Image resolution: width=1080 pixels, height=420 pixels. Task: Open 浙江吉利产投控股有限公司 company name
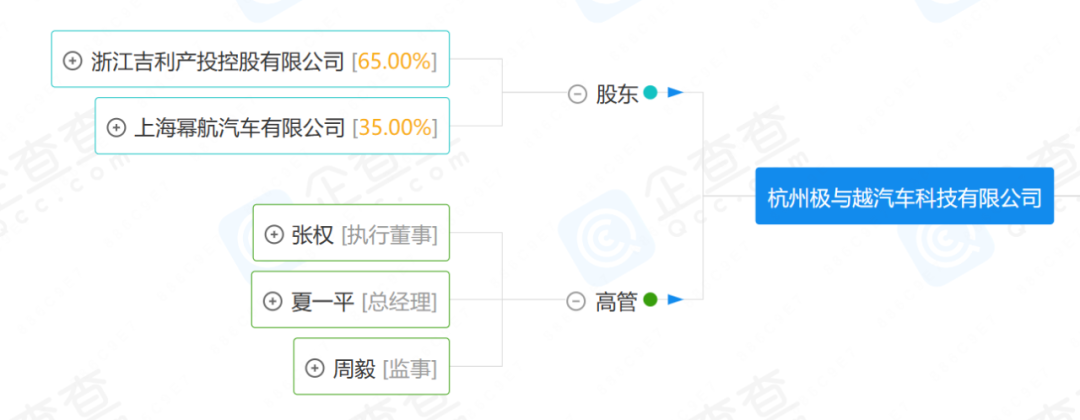217,60
